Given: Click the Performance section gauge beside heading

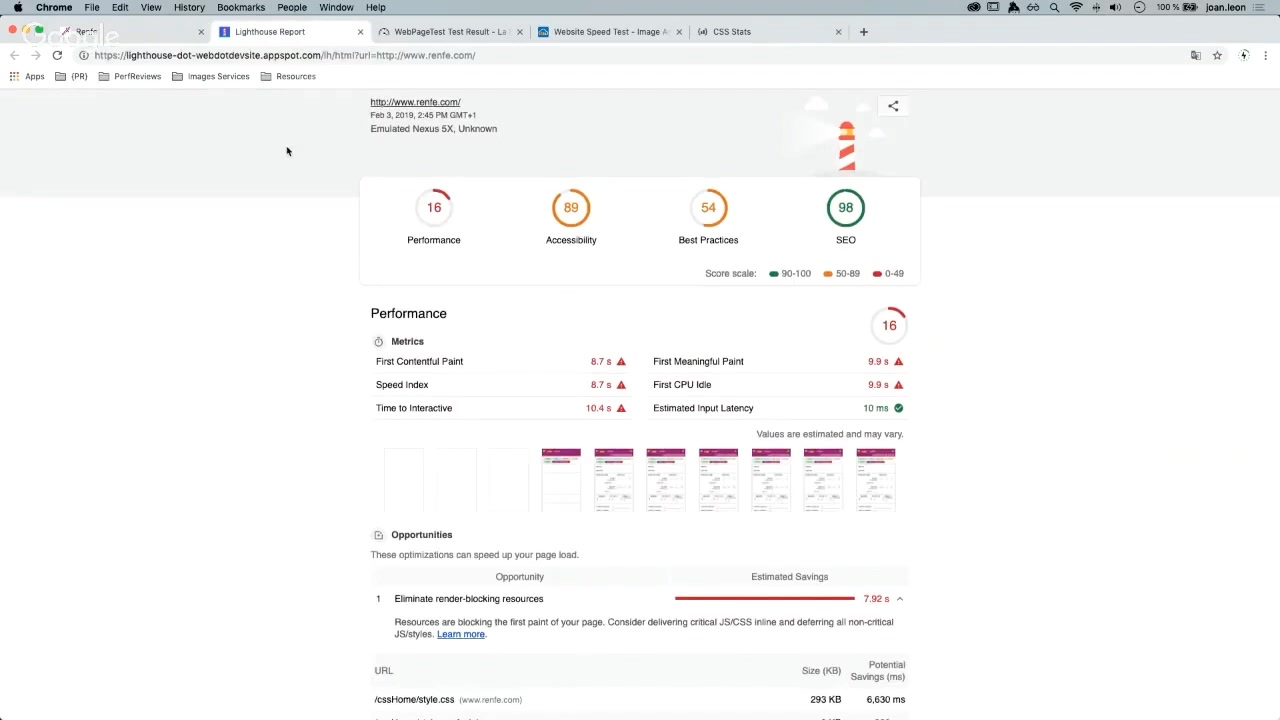Looking at the screenshot, I should click(x=889, y=326).
